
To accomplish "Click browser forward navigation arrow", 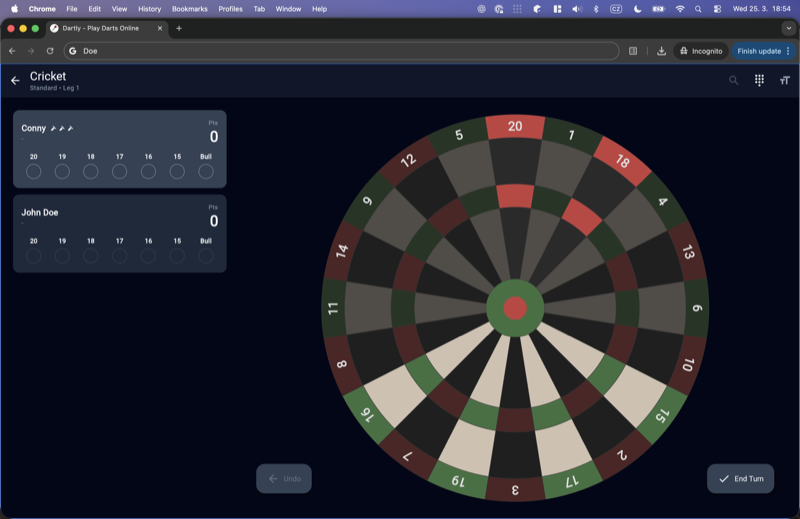I will point(31,51).
